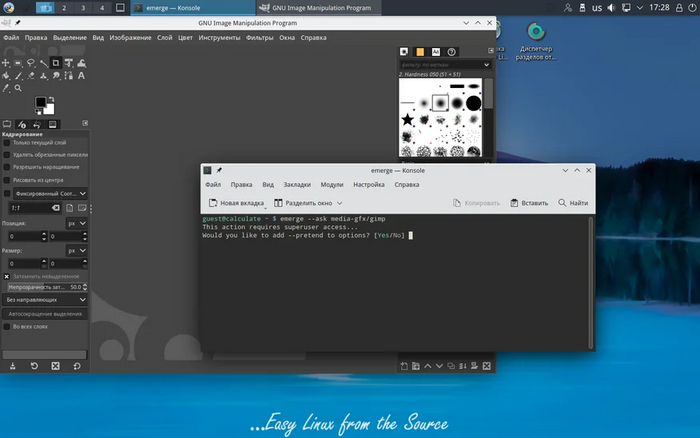Open the 'Инструменты' menu in GIMP
The width and height of the screenshot is (700, 438).
pyautogui.click(x=219, y=38)
